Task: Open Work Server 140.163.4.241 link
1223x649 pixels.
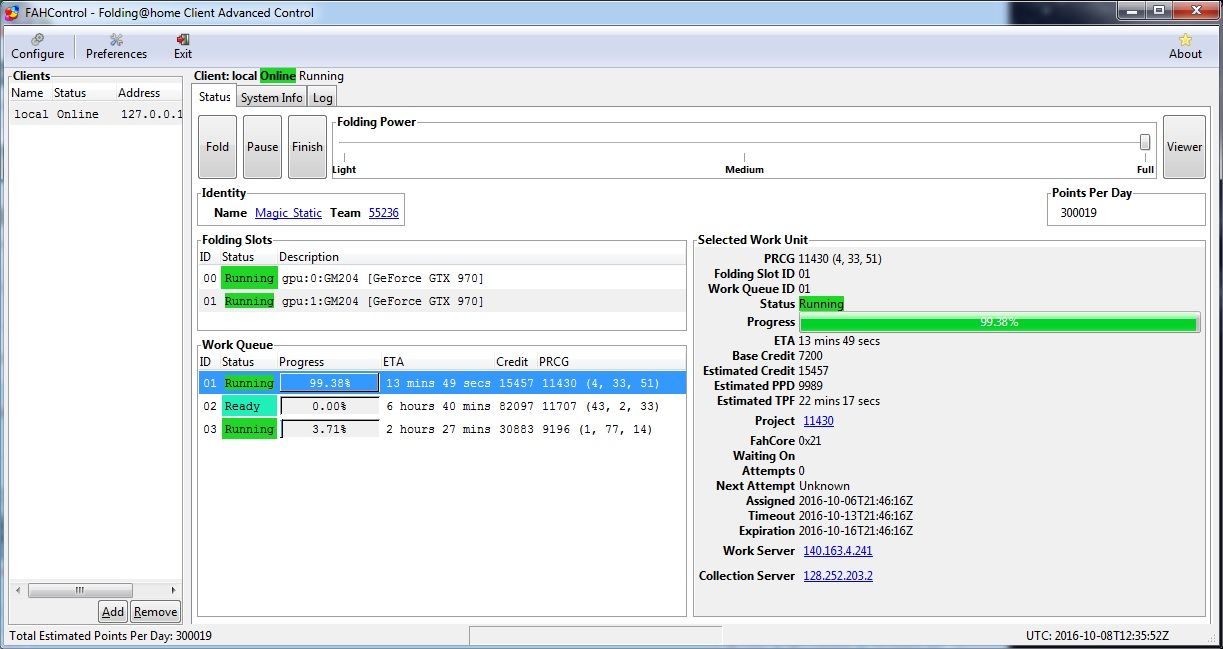Action: tap(837, 551)
